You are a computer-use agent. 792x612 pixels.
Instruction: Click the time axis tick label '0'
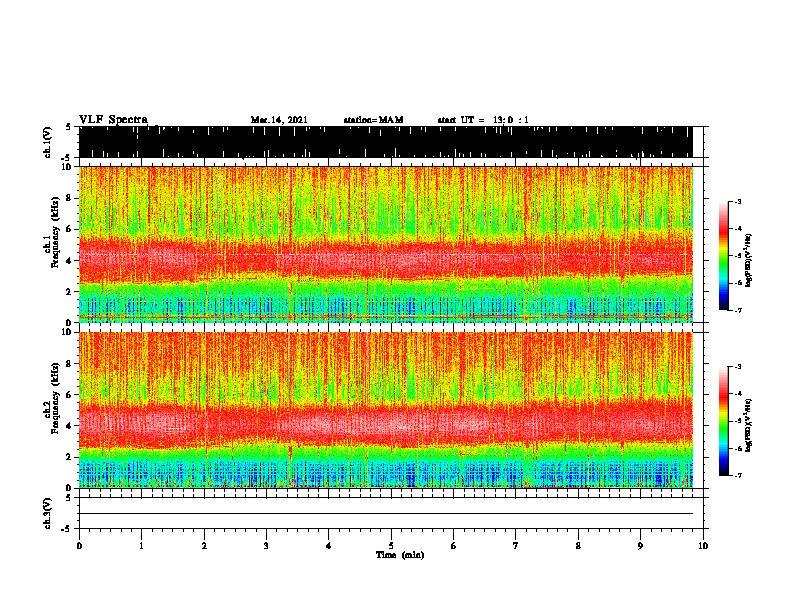coord(79,546)
